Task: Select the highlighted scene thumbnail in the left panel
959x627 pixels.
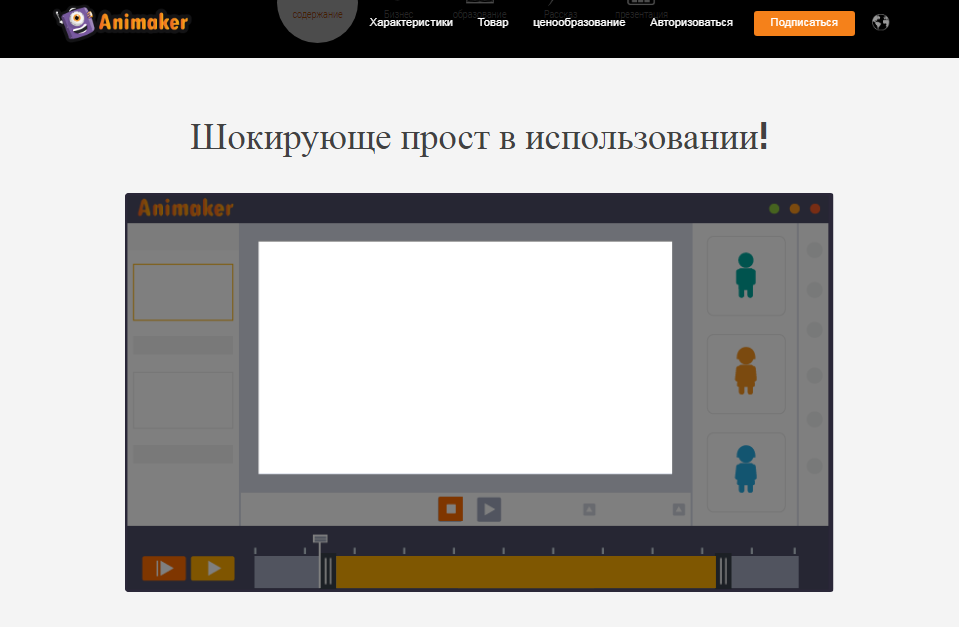Action: click(183, 292)
